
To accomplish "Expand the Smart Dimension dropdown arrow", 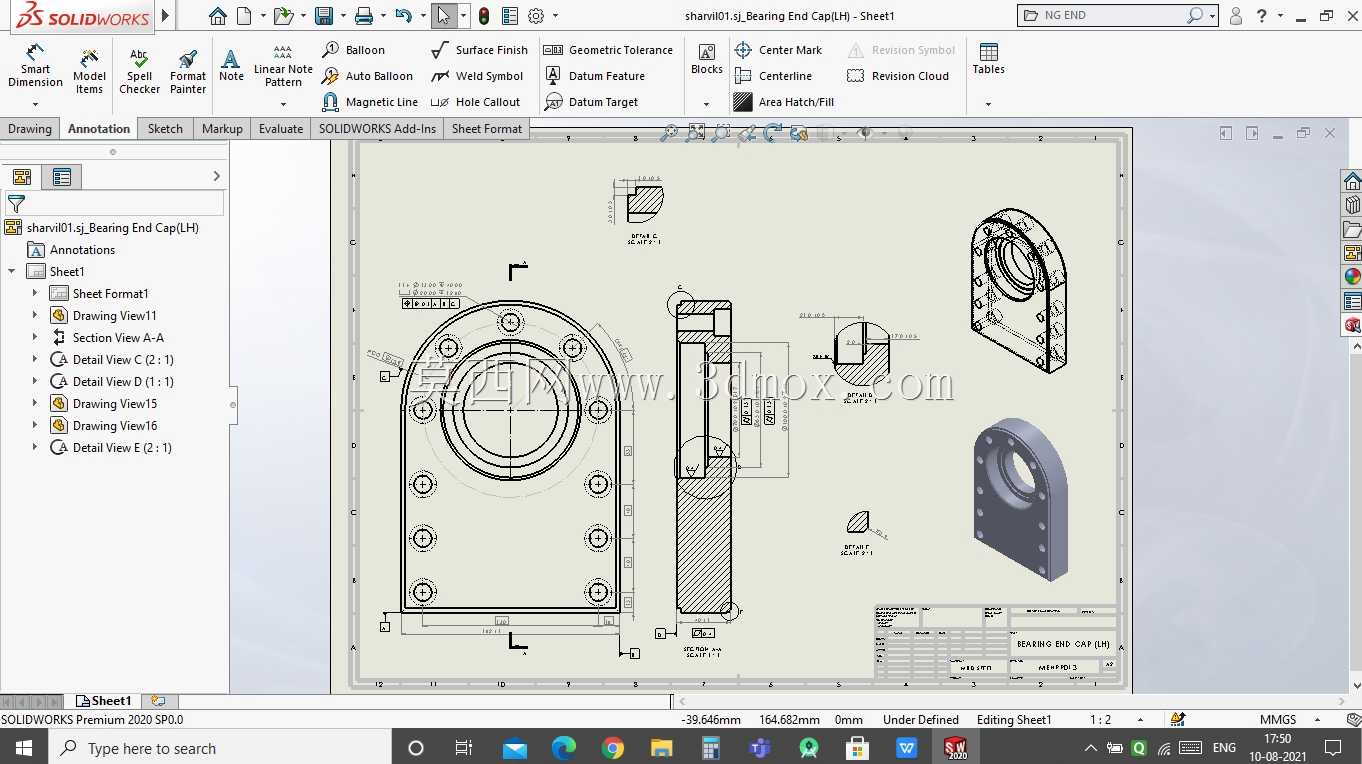I will coord(35,104).
